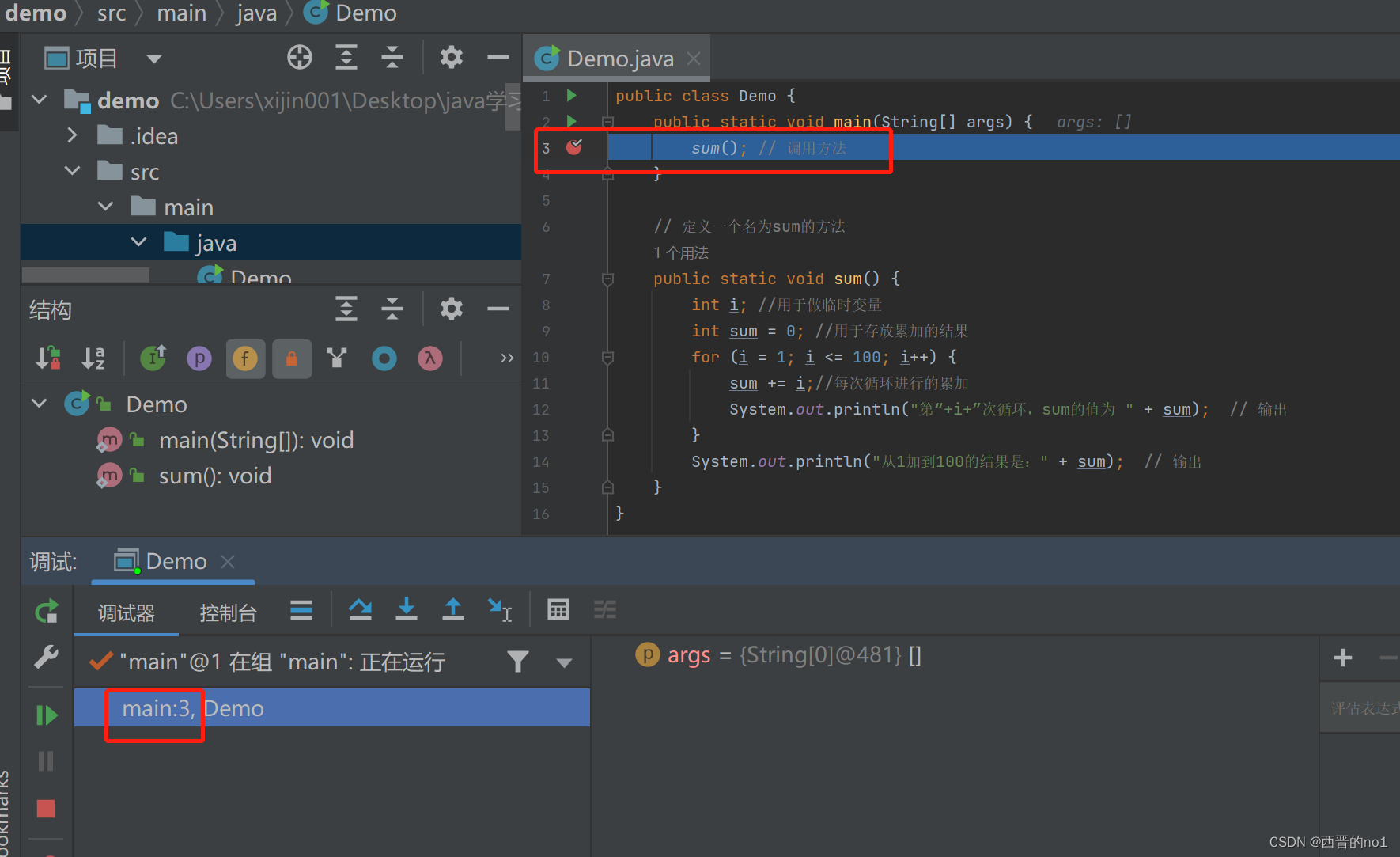Open the project view dropdown
The image size is (1400, 857).
[x=154, y=59]
